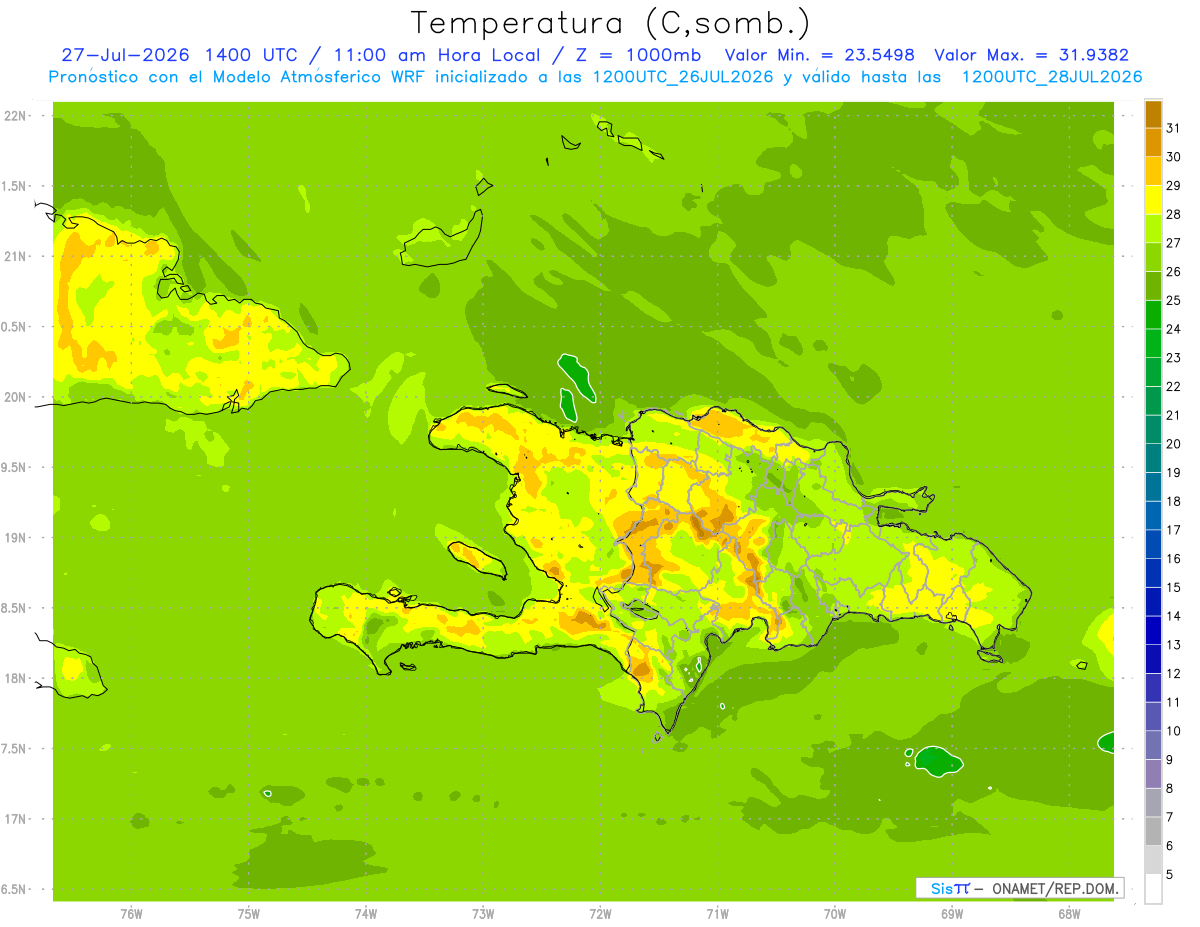The image size is (1200, 927).
Task: Click the "74W" longitude label
Action: tap(365, 914)
